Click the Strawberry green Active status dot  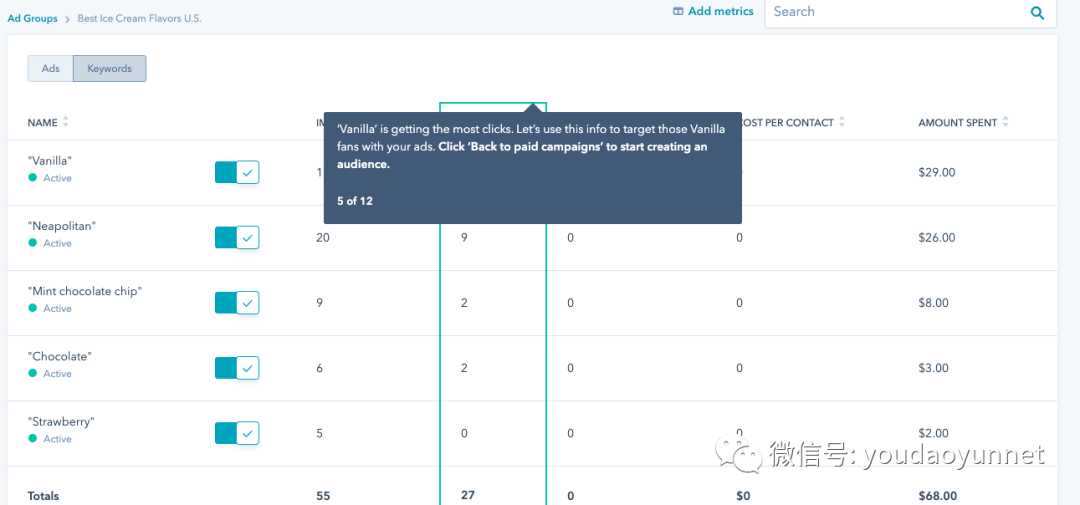pos(32,439)
